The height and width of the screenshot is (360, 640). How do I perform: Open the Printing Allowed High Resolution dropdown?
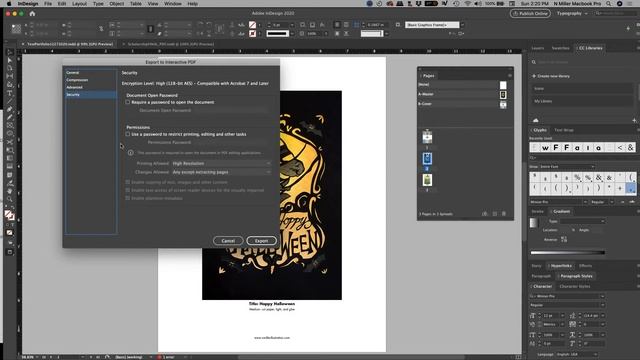[x=221, y=163]
